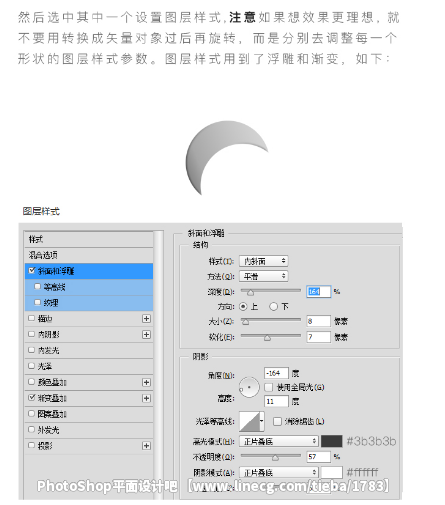
Task: Click the angle dial control
Action: [x=249, y=387]
